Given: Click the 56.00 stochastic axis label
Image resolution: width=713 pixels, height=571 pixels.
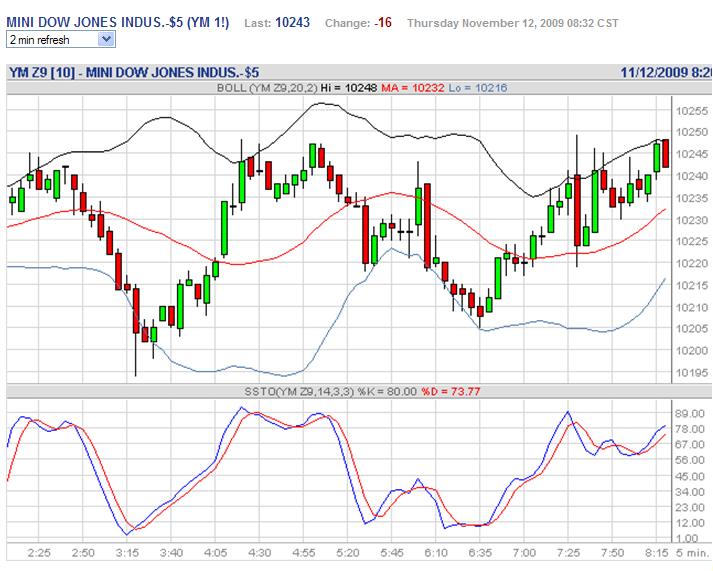Looking at the screenshot, I should [x=690, y=460].
